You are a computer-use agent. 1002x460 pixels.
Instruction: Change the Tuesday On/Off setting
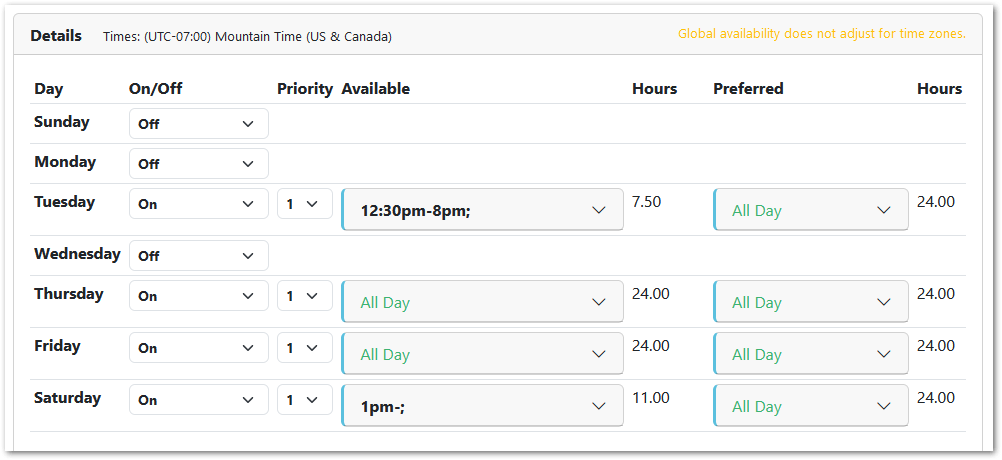tap(198, 204)
